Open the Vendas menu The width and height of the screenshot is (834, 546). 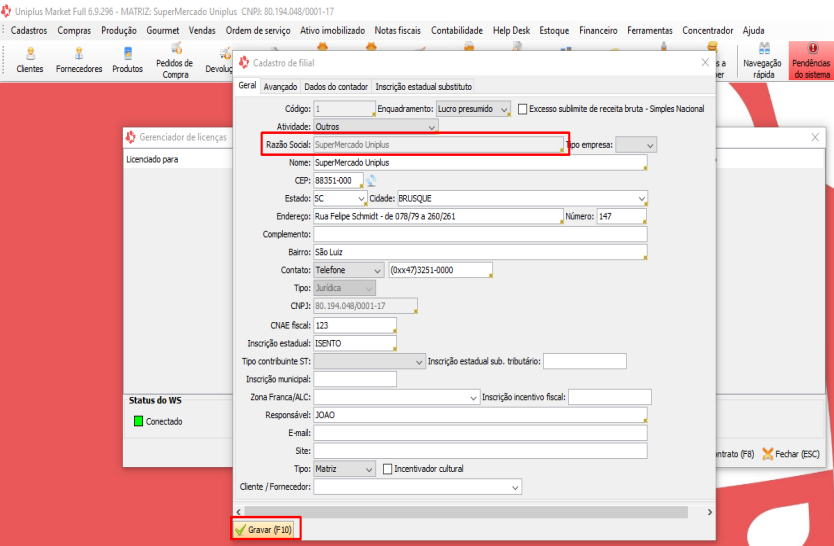tap(202, 30)
